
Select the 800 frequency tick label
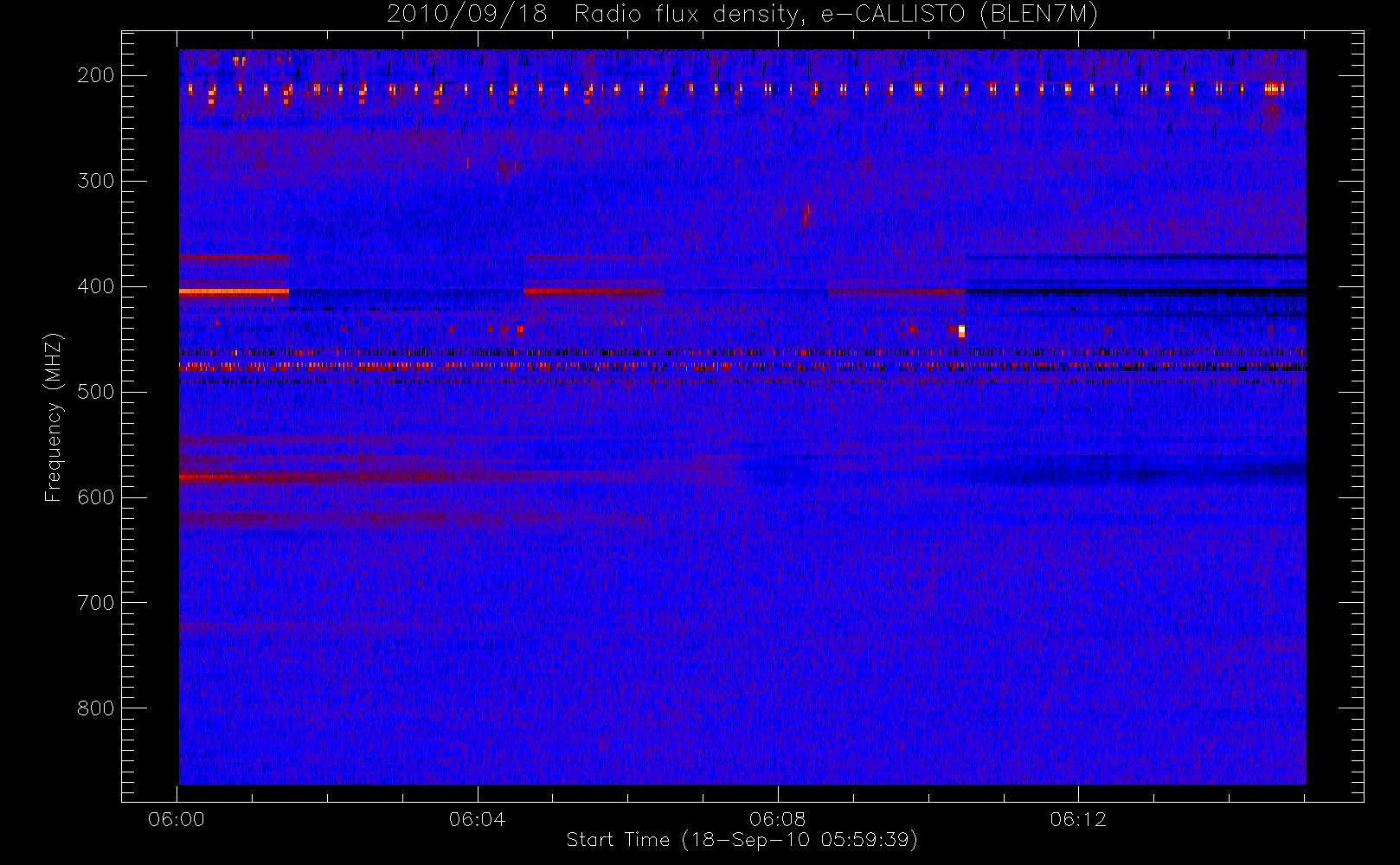95,708
